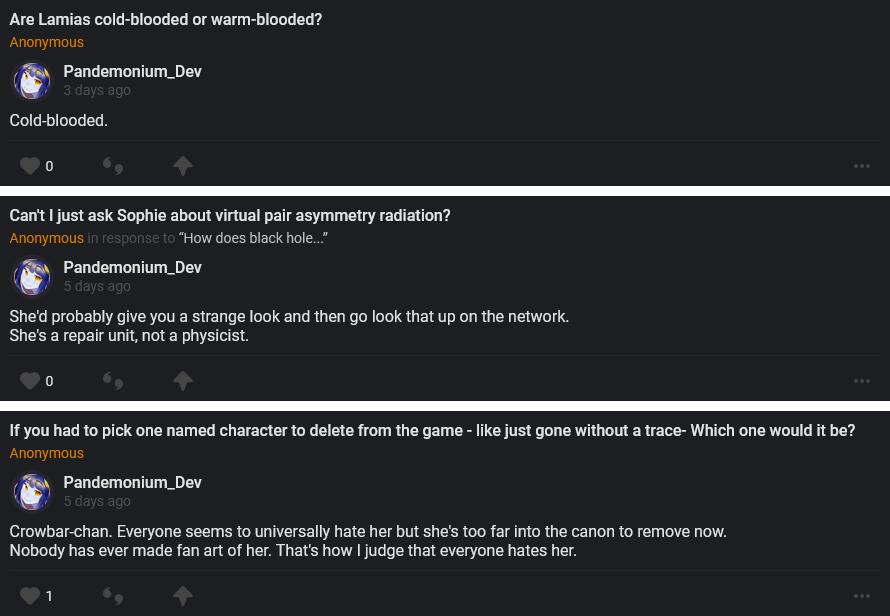
Task: Like the Crowbar-chan answer
Action: click(30, 596)
